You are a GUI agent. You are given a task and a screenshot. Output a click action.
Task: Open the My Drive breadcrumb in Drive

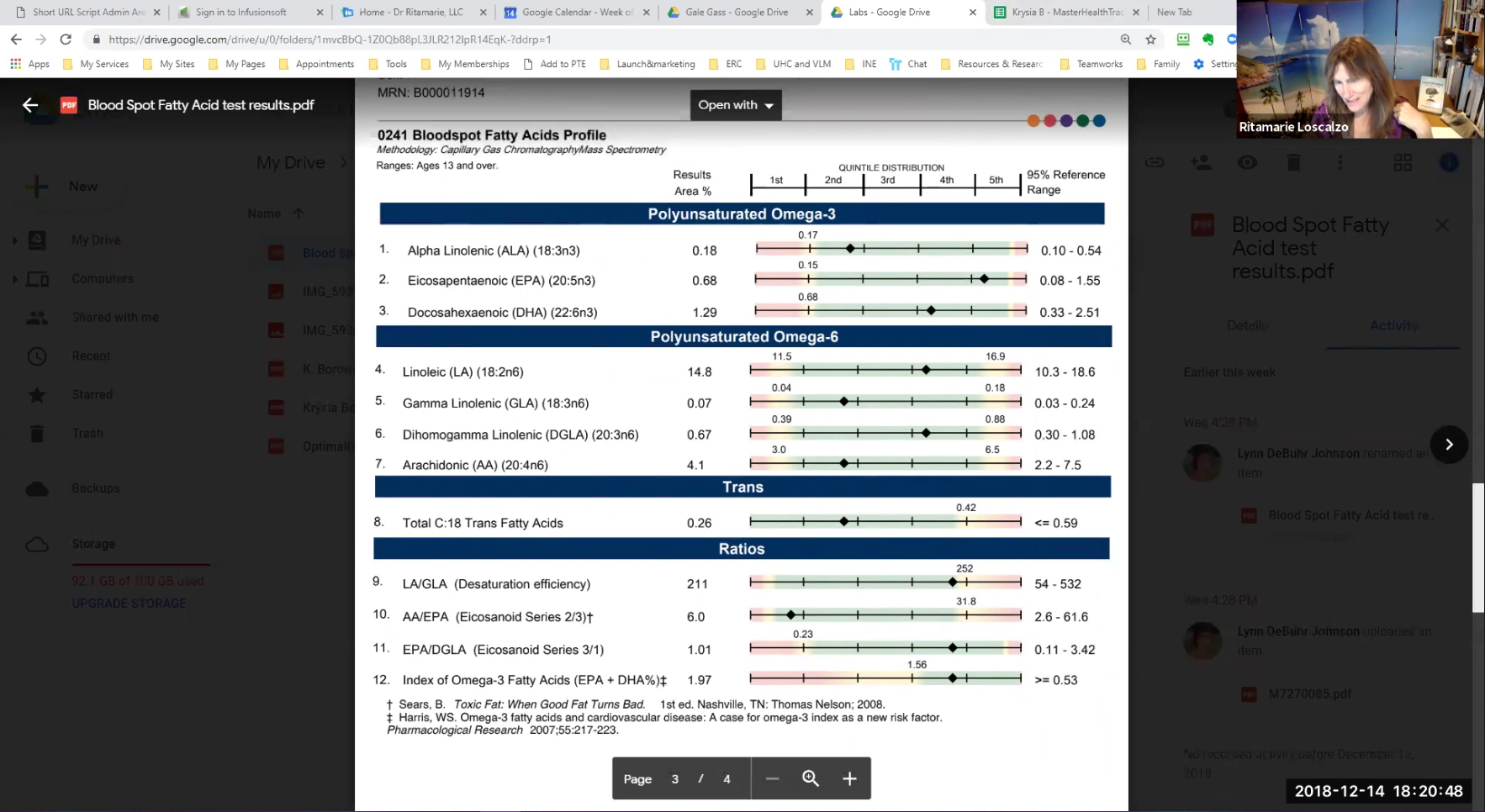[290, 162]
